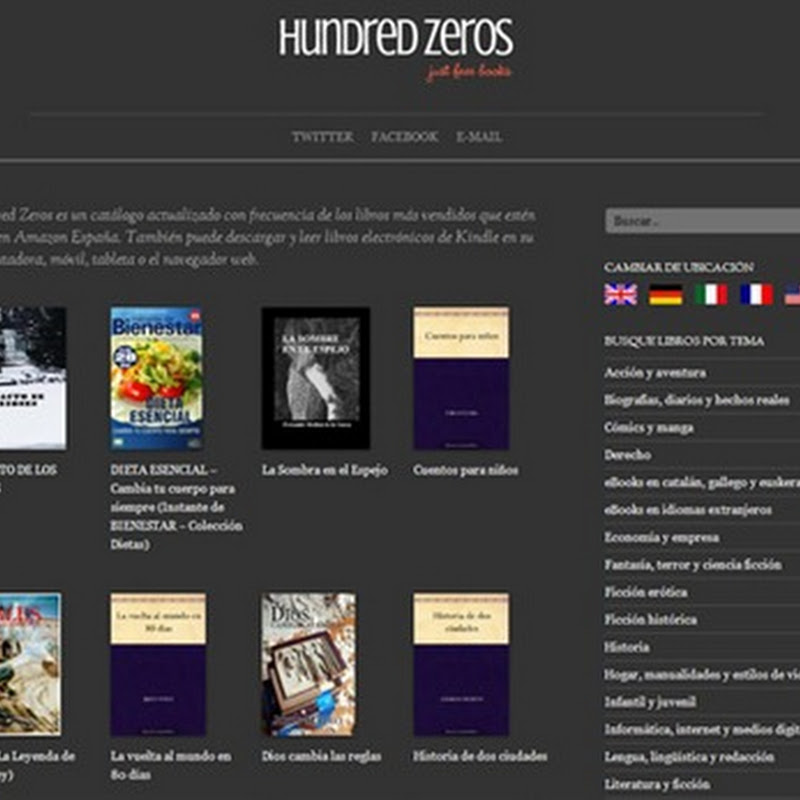
Task: Browse Fantasía, terror y ciencia ficción
Action: point(693,565)
